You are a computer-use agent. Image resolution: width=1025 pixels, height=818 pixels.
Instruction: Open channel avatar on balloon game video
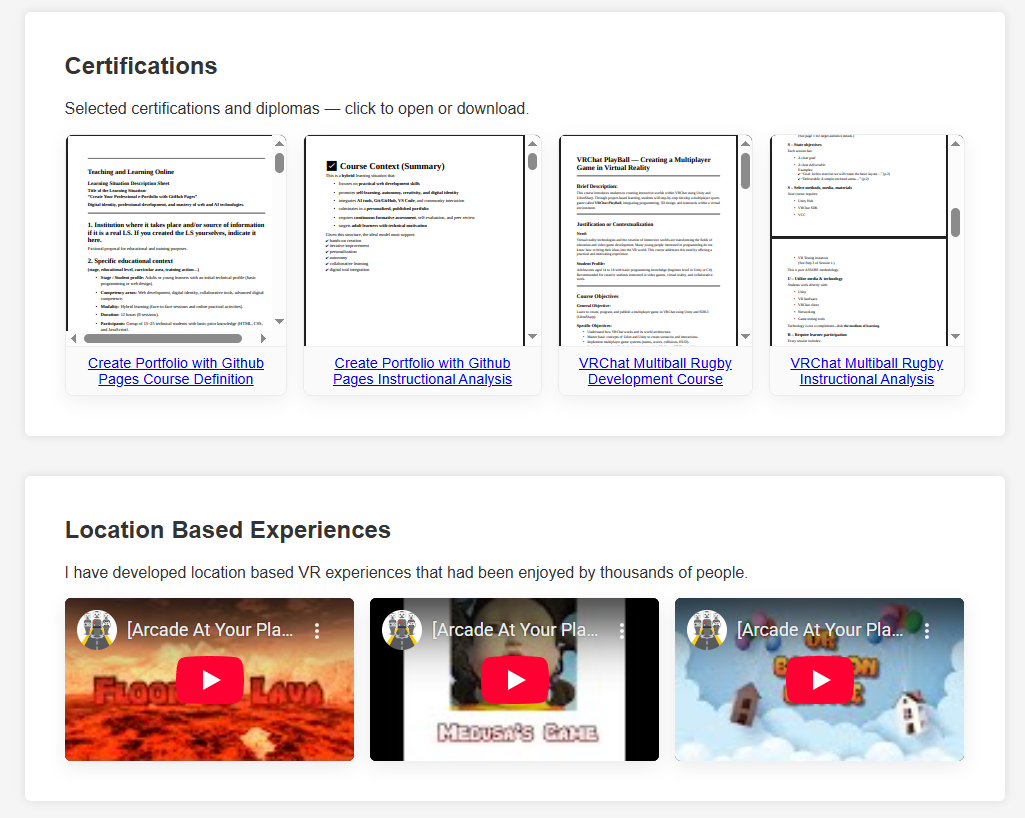707,630
